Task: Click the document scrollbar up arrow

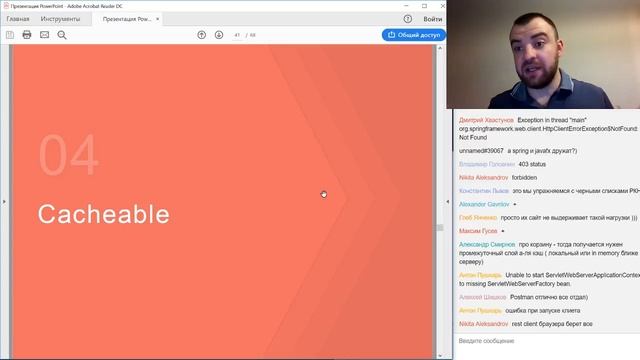Action: [440, 48]
